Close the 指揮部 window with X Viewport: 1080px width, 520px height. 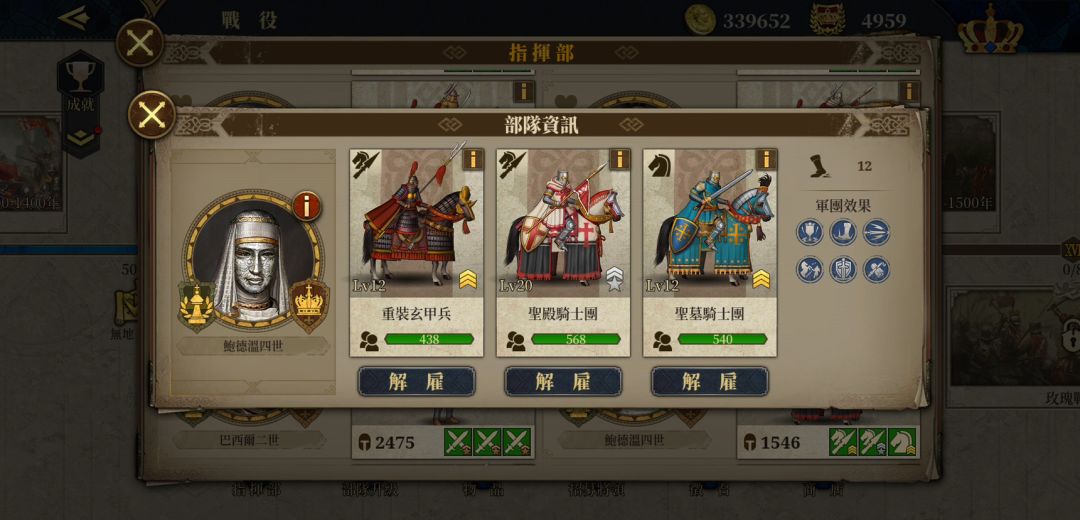click(140, 43)
